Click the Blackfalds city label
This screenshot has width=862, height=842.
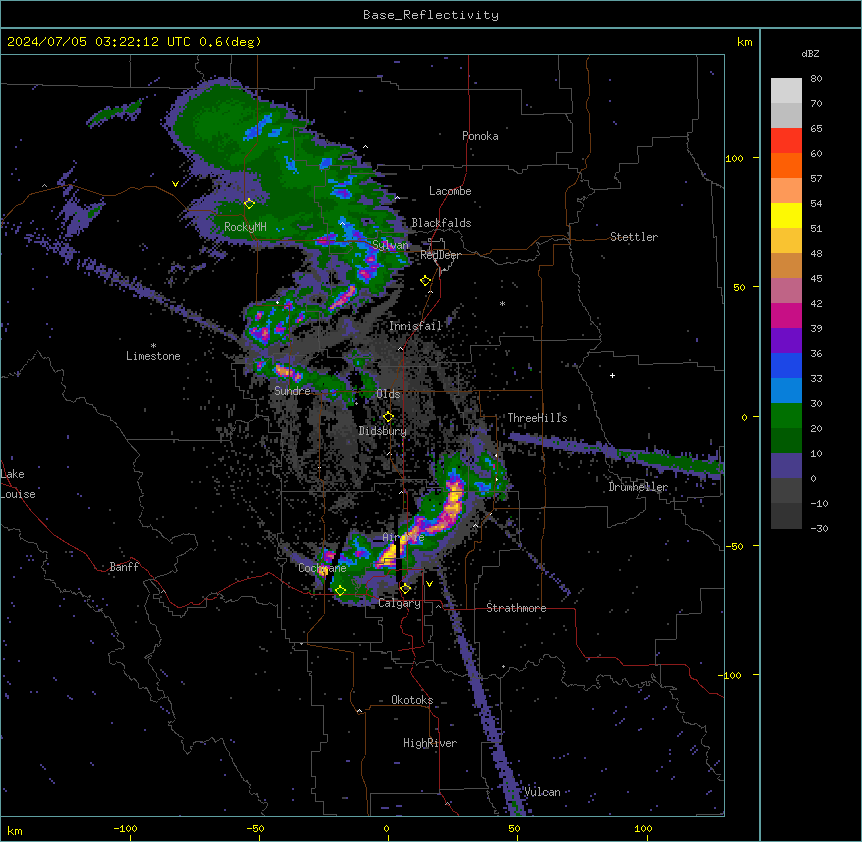(x=441, y=223)
